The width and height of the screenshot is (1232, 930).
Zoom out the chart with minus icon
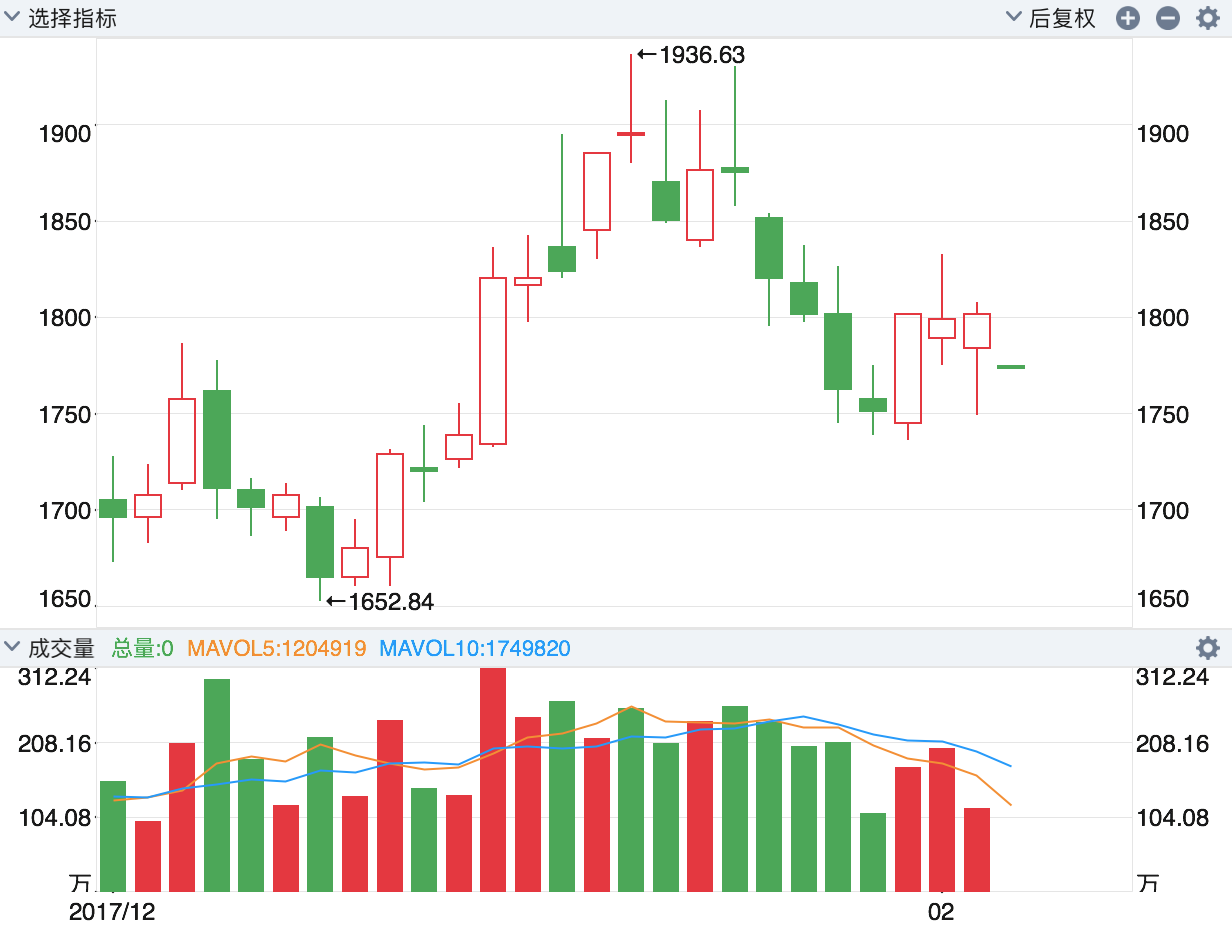pyautogui.click(x=1168, y=18)
